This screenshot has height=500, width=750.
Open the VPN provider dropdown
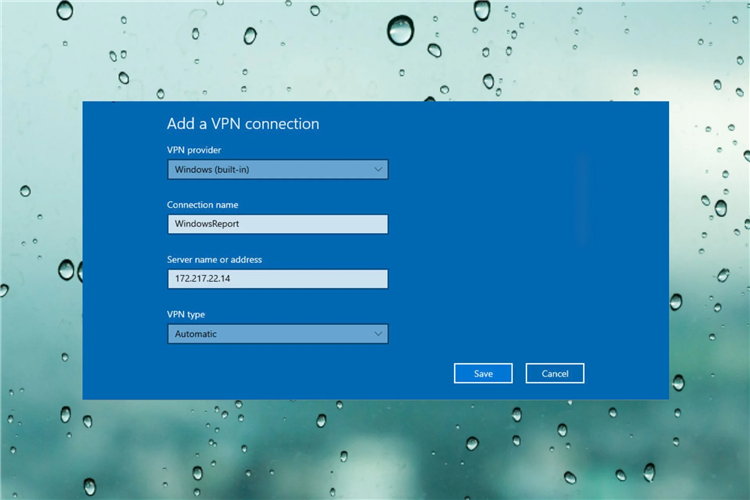[x=277, y=169]
